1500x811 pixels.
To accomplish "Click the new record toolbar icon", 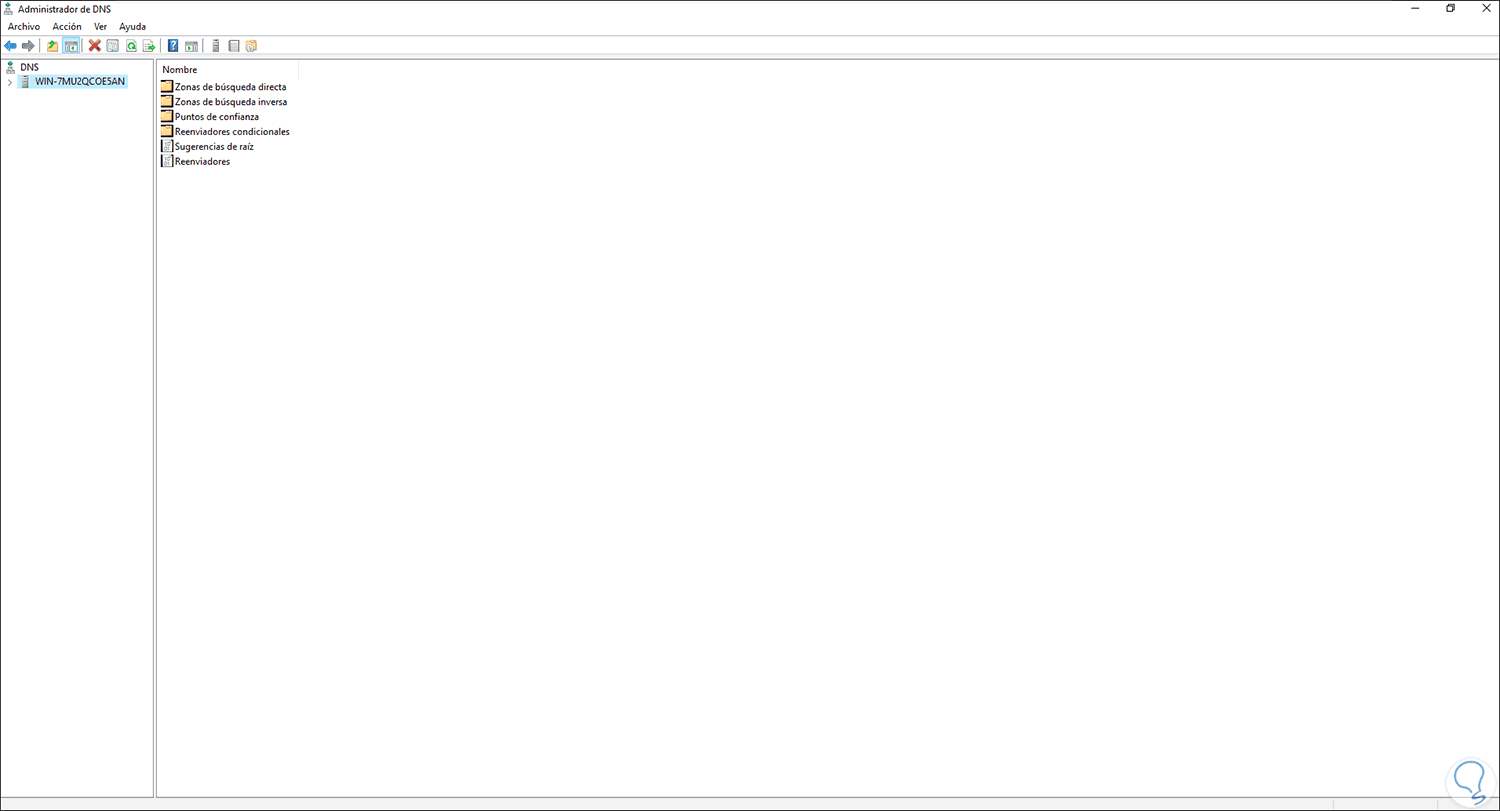I will 251,46.
